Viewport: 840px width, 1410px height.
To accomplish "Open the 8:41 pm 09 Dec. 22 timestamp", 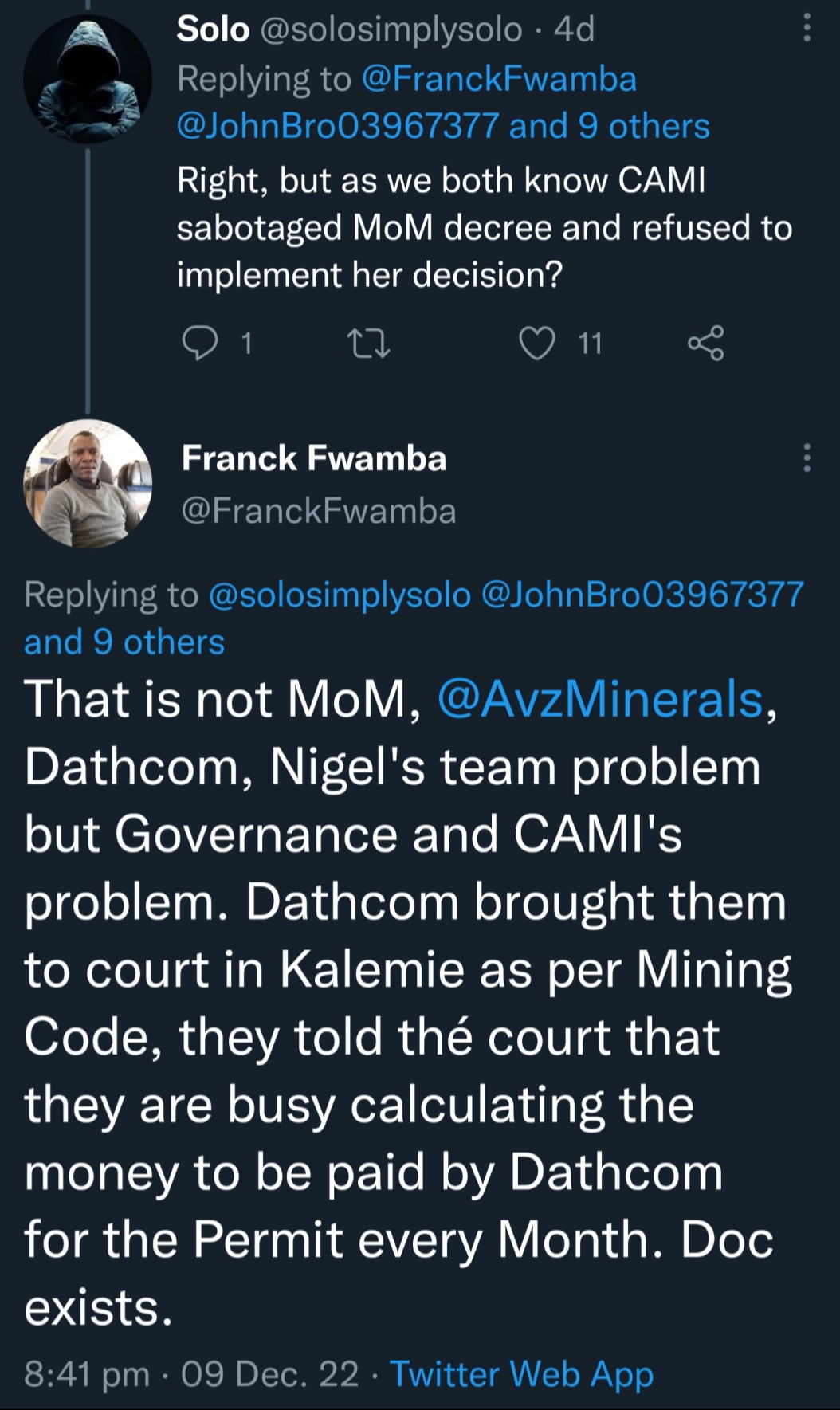I will tap(191, 1373).
